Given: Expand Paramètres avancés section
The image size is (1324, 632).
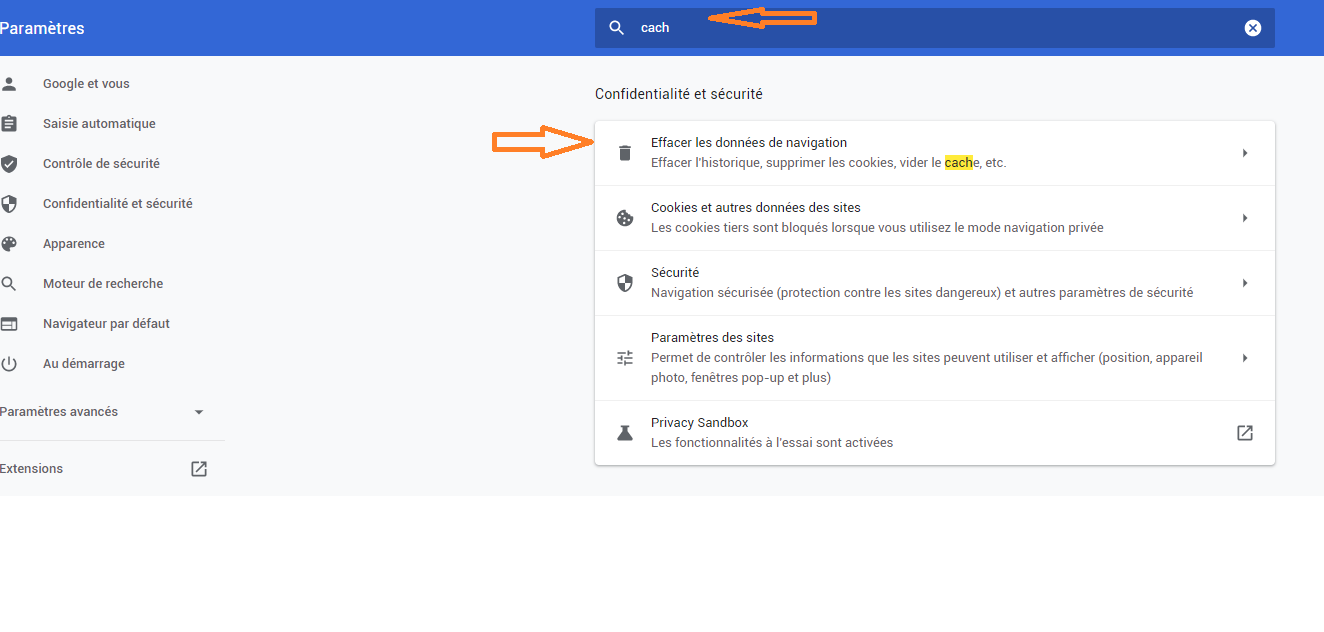Looking at the screenshot, I should pyautogui.click(x=198, y=412).
